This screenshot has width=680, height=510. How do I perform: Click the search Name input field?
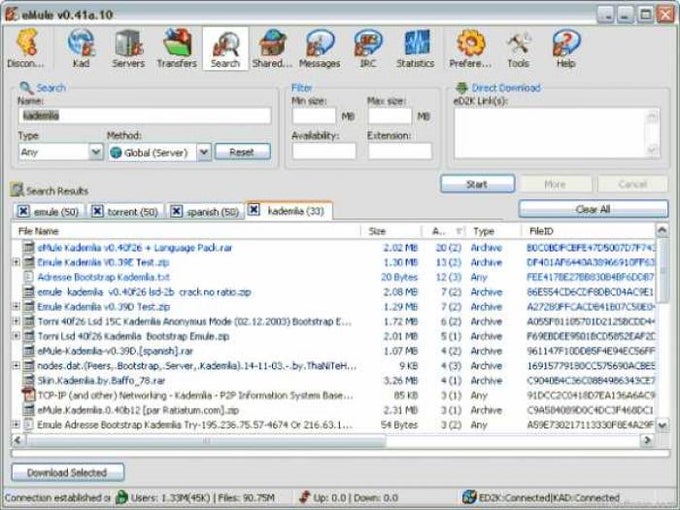[145, 116]
